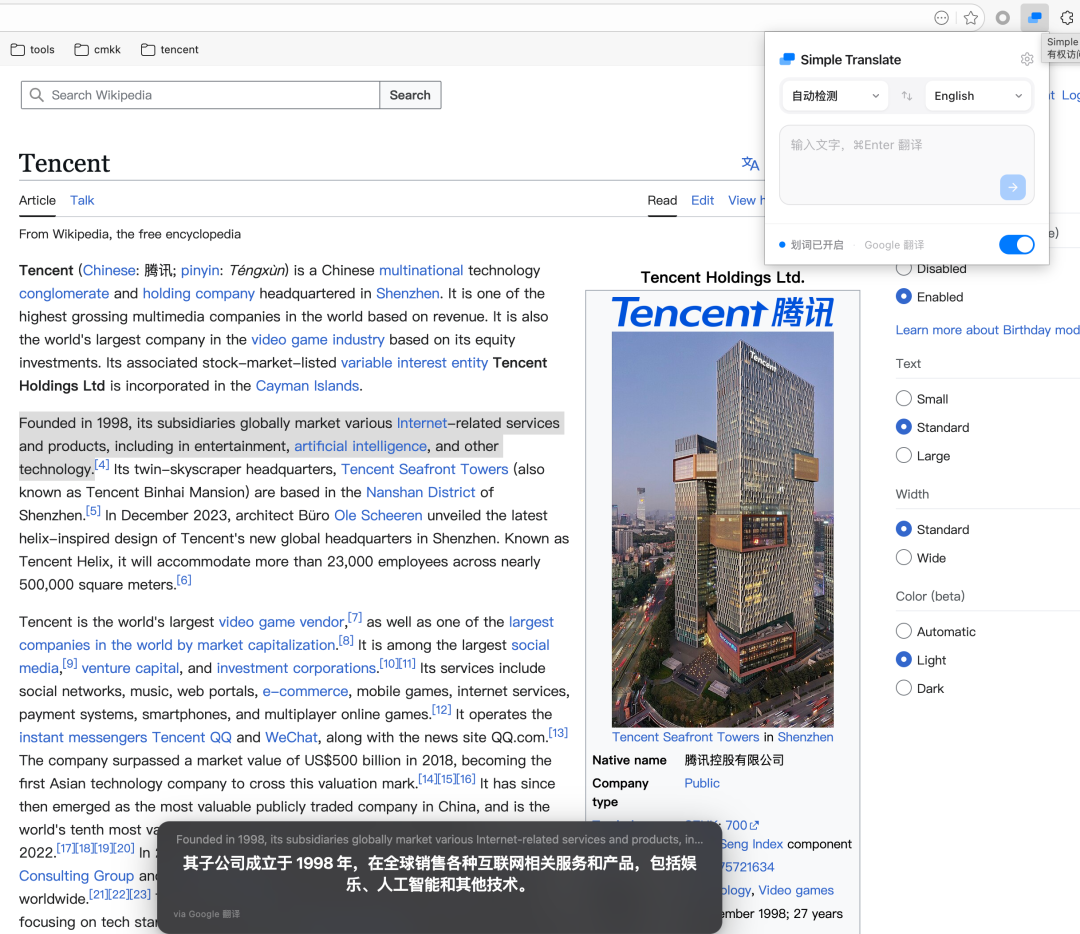
Task: Follow the Shenzhen link in the article
Action: click(407, 293)
